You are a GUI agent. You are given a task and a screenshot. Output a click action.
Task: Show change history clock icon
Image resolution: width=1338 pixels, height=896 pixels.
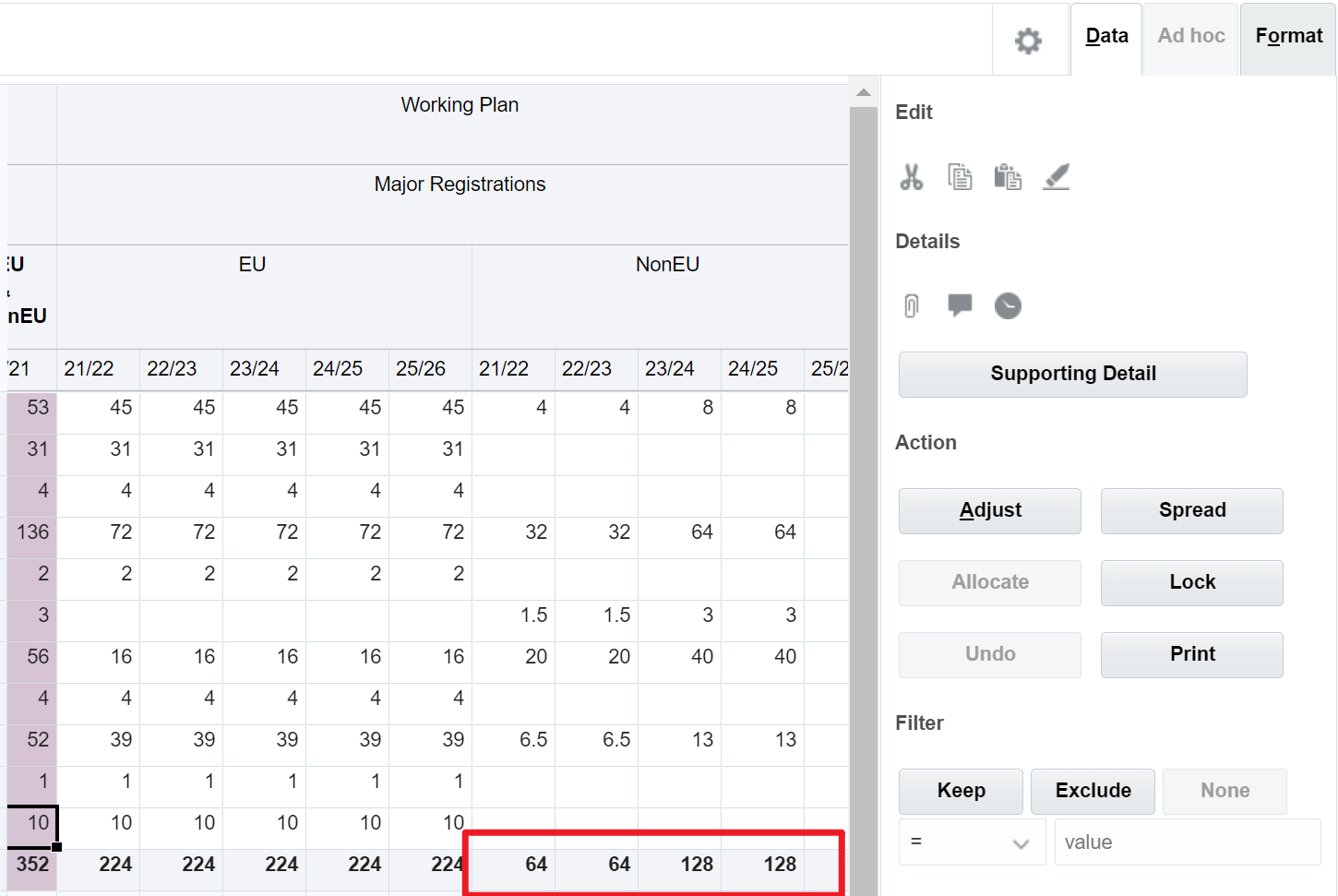tap(1008, 305)
